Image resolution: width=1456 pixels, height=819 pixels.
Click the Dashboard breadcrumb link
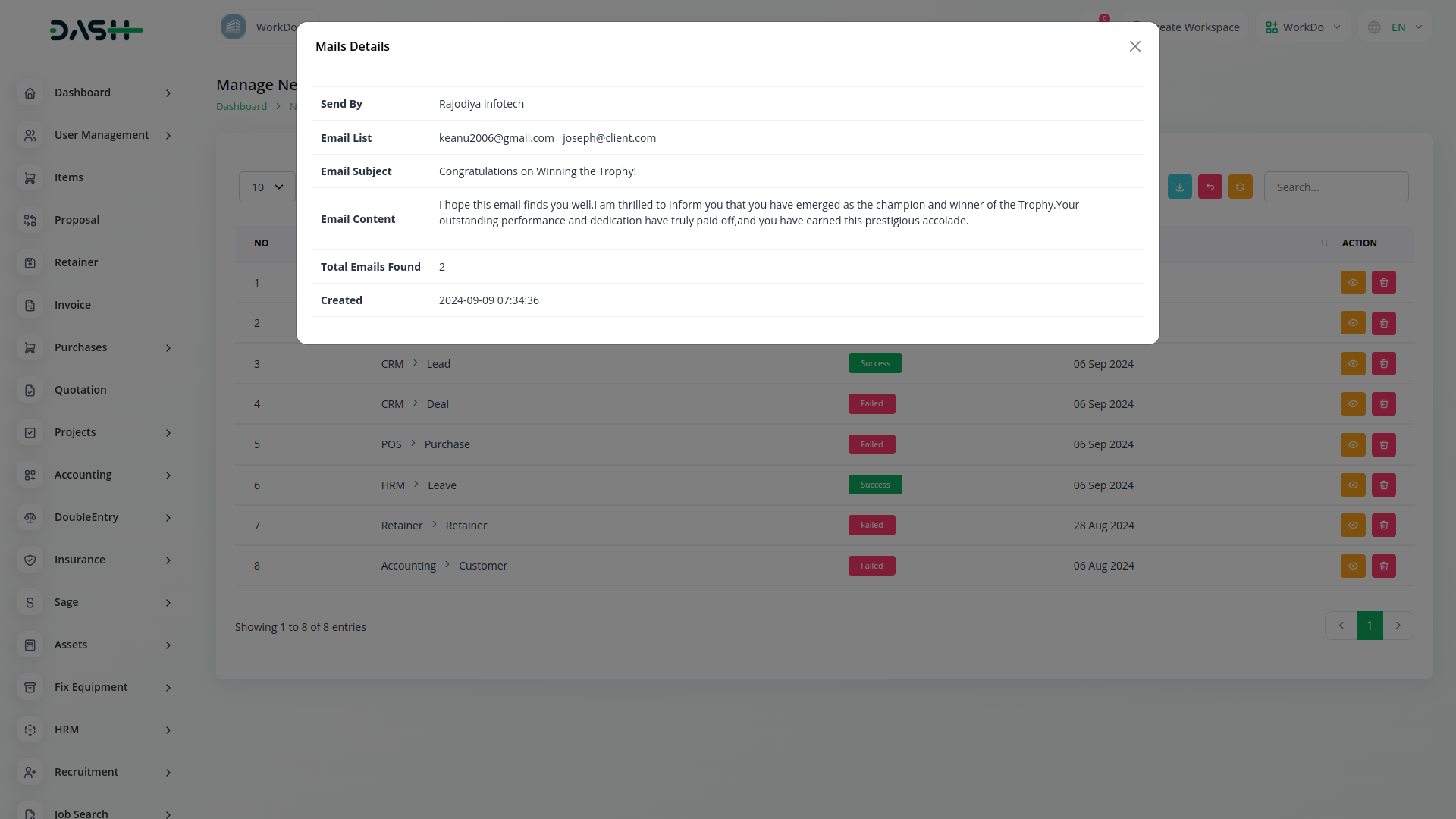241,106
